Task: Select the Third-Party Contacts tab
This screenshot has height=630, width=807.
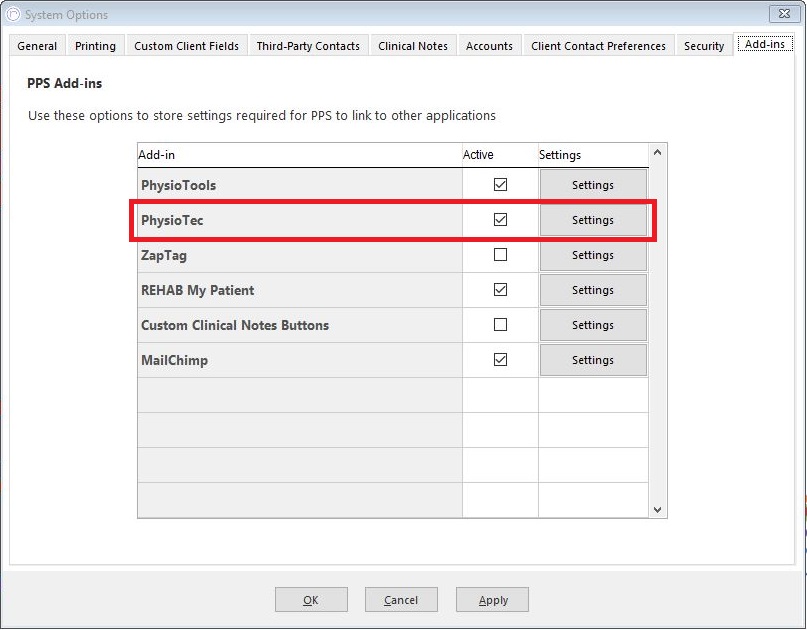Action: point(308,46)
